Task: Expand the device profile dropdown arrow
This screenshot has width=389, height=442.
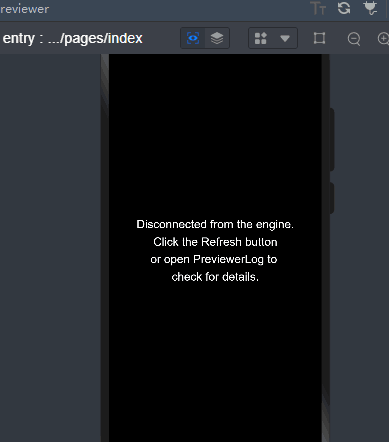Action: (x=285, y=39)
